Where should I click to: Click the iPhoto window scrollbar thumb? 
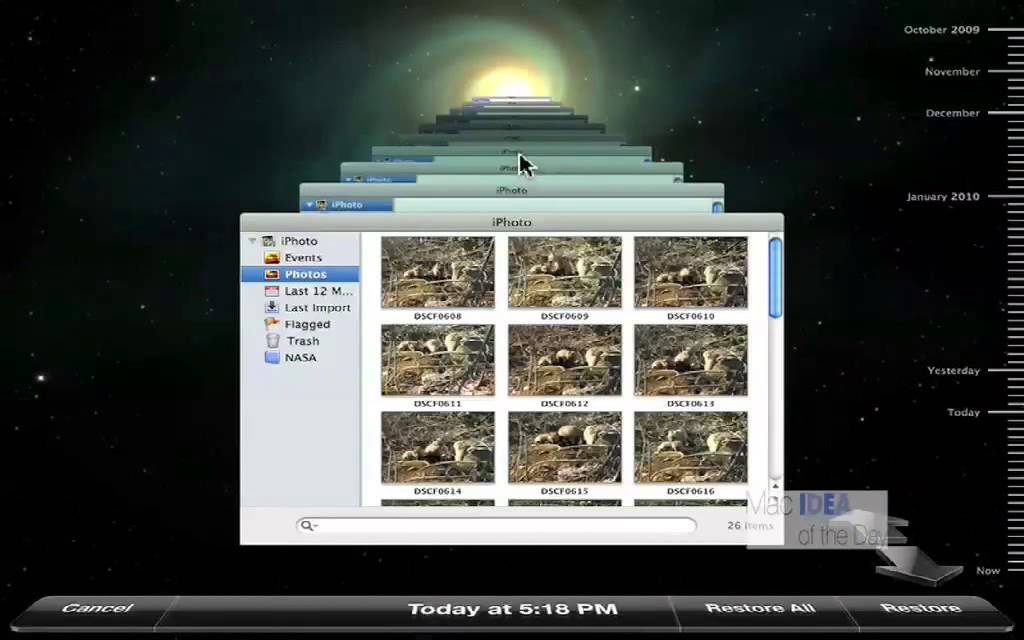coord(775,278)
